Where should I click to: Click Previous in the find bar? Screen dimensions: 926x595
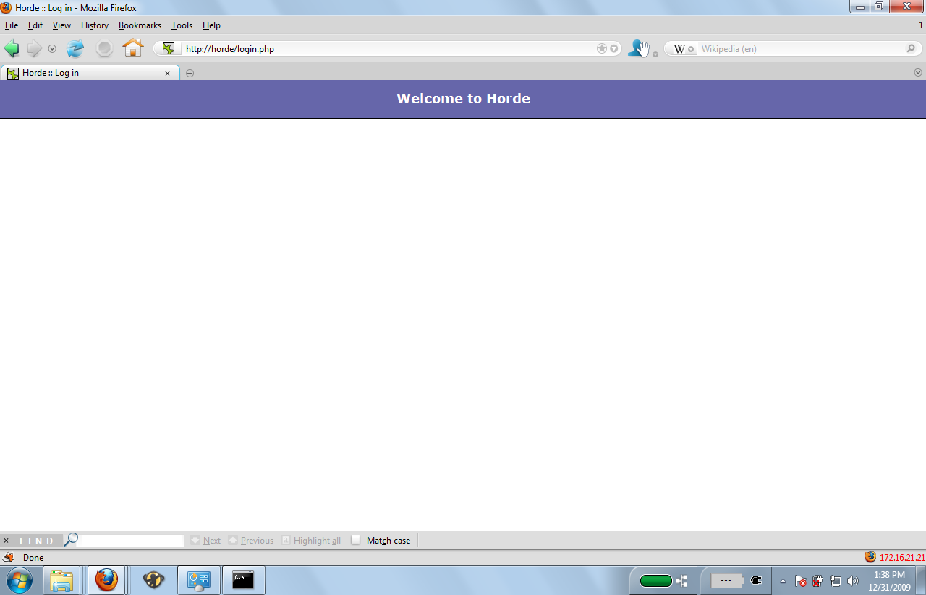[x=251, y=540]
